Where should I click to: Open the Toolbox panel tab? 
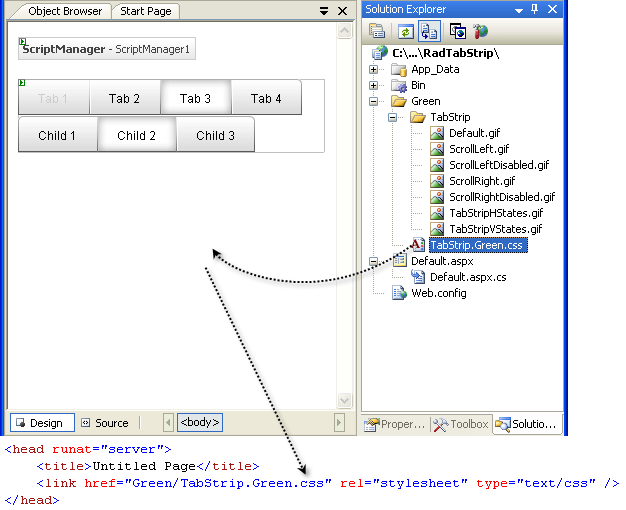click(x=460, y=424)
